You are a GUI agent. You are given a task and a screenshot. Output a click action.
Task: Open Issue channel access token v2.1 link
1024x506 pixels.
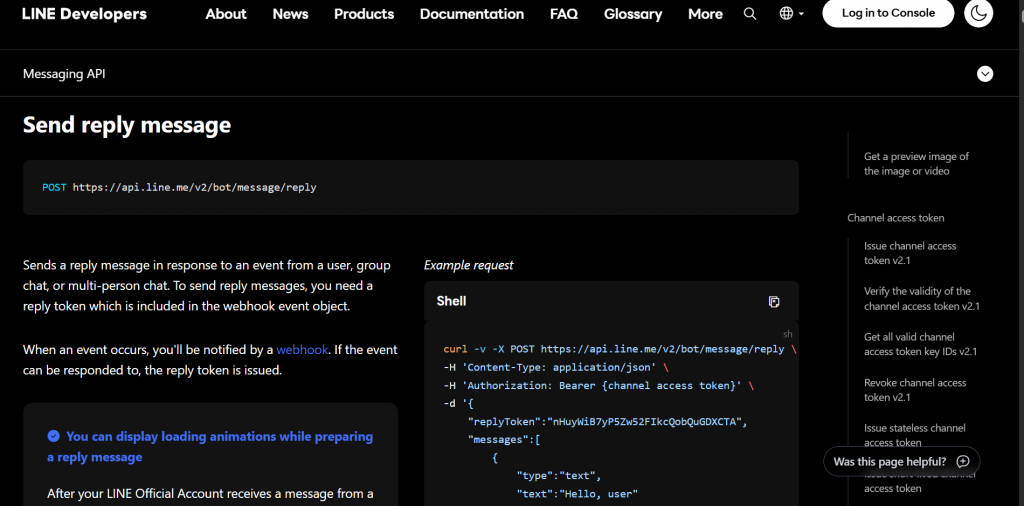point(910,253)
